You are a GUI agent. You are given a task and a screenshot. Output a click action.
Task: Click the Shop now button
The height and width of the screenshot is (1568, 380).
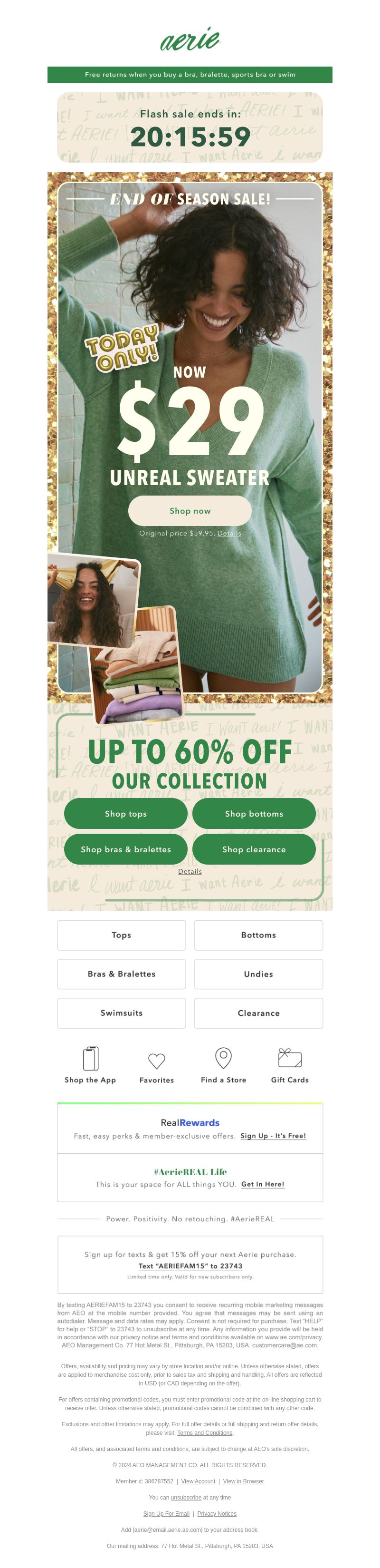tap(190, 511)
